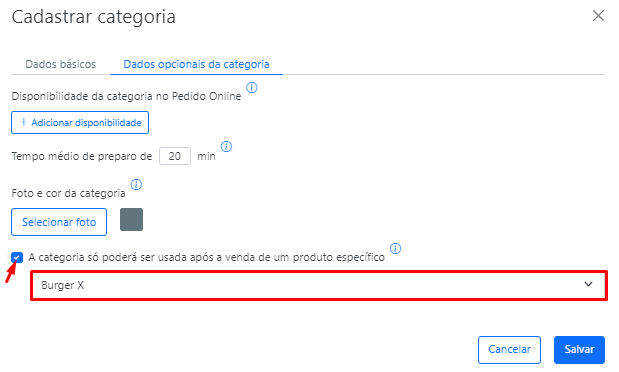619x372 pixels.
Task: Click the Burger X selected product text
Action: [62, 285]
